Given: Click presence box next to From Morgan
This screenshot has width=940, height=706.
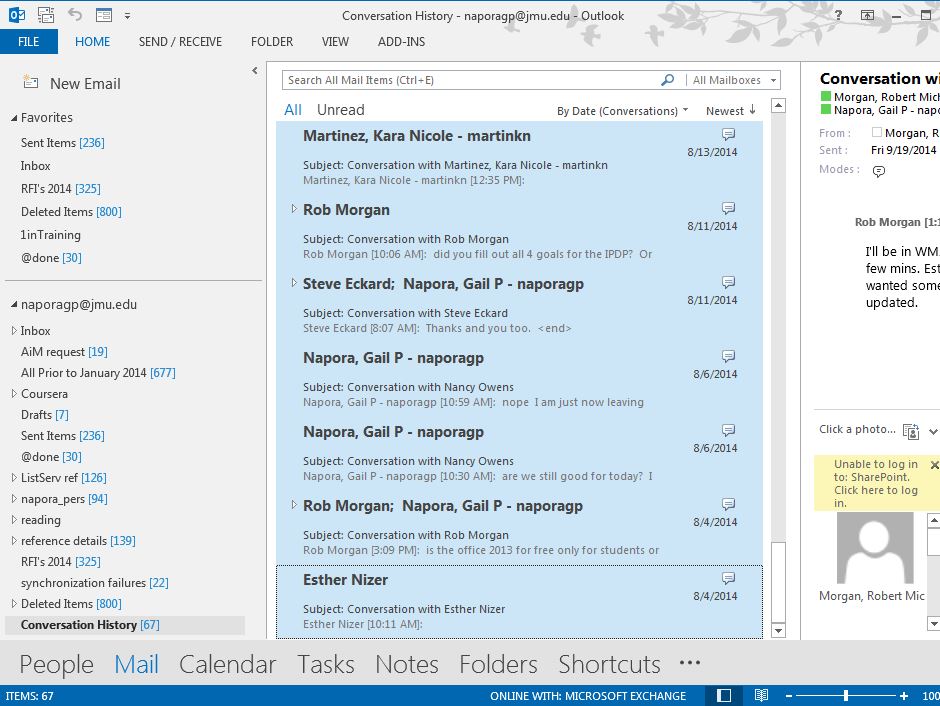Looking at the screenshot, I should (876, 132).
